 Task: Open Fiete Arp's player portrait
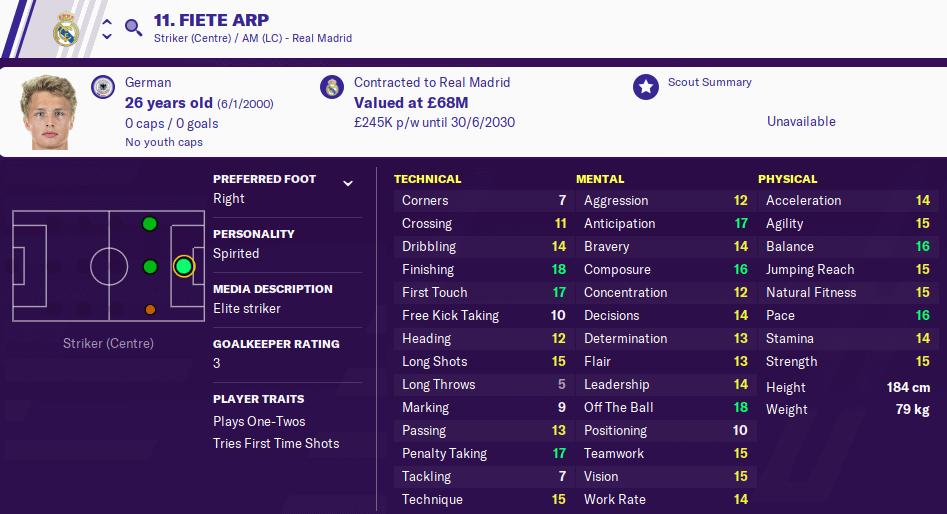pyautogui.click(x=48, y=112)
